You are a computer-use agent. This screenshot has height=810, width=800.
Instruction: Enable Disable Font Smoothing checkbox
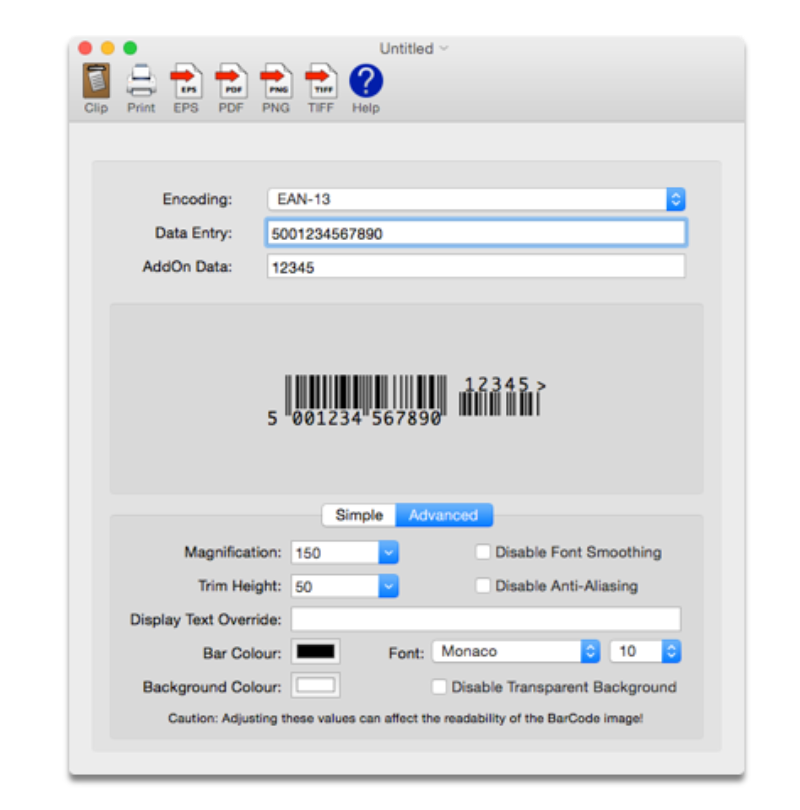pyautogui.click(x=483, y=552)
